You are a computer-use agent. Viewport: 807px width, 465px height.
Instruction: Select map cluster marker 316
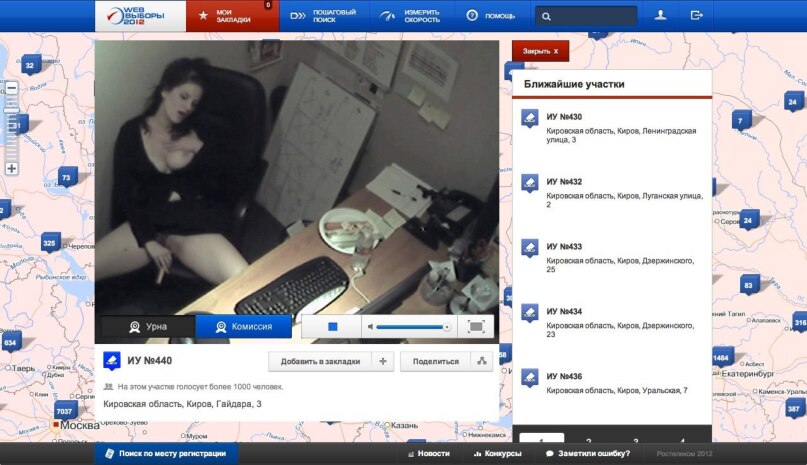(x=800, y=322)
